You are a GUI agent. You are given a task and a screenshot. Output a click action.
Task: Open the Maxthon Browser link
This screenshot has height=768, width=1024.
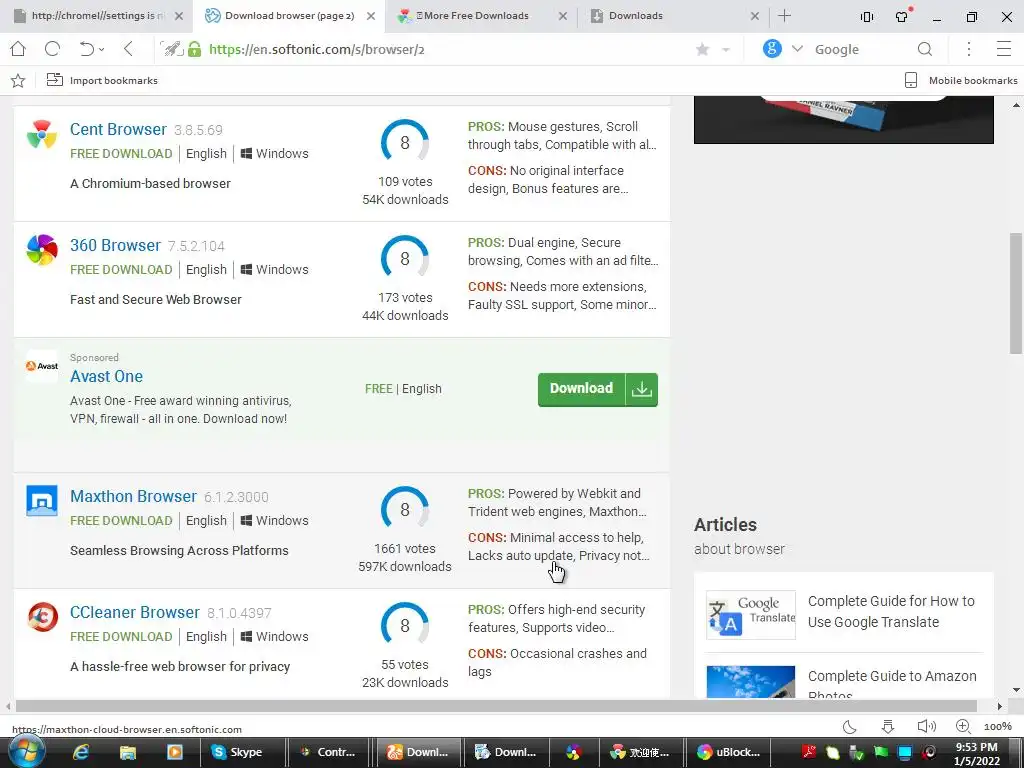coord(133,496)
